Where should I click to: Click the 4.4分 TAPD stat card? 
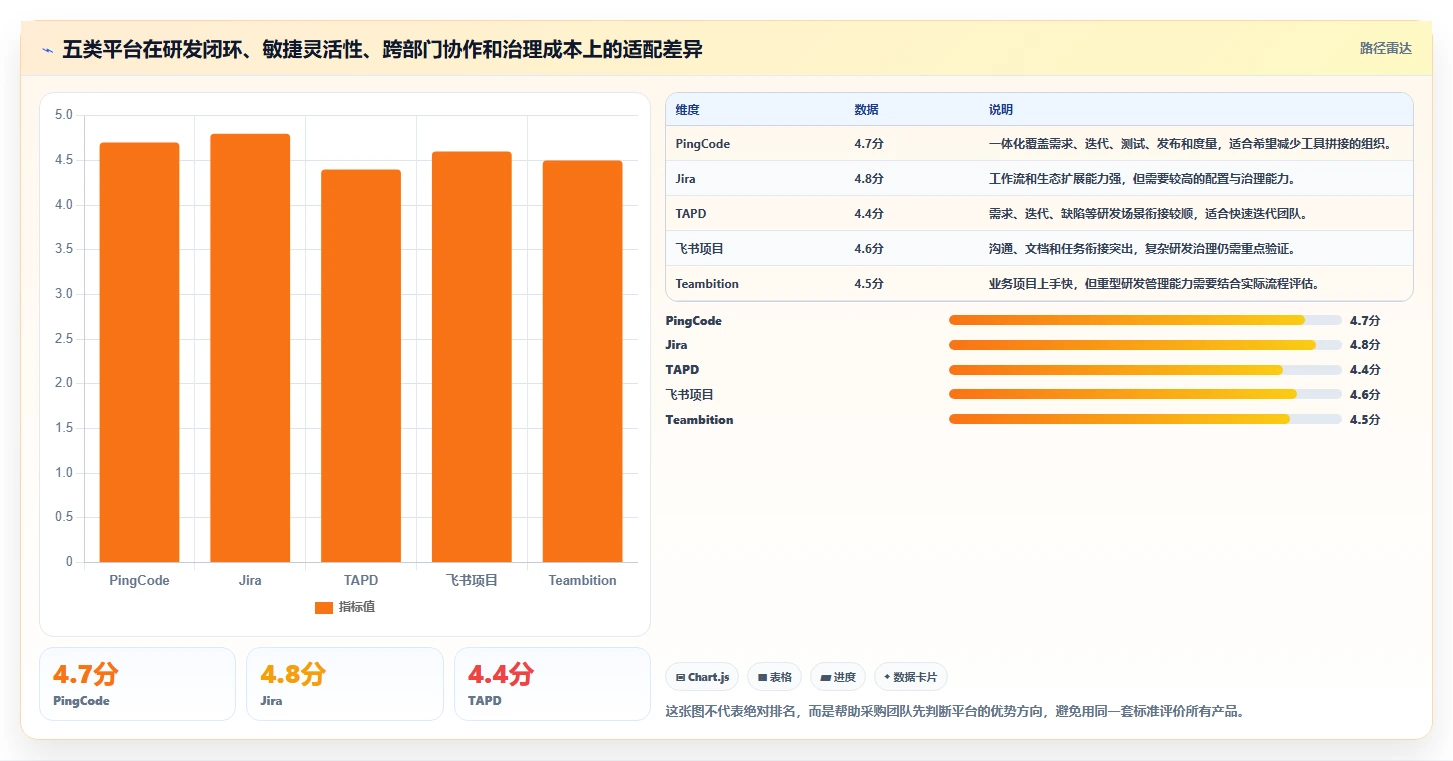(x=552, y=684)
